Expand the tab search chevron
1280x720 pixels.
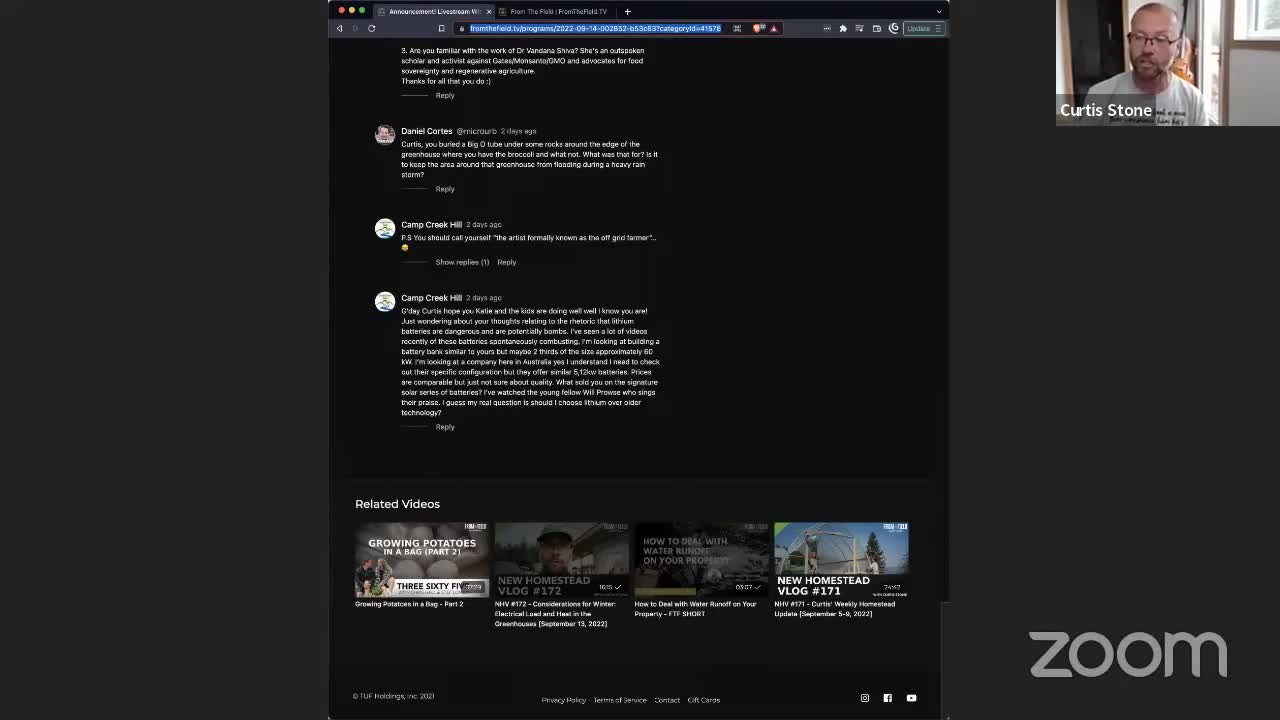click(938, 11)
